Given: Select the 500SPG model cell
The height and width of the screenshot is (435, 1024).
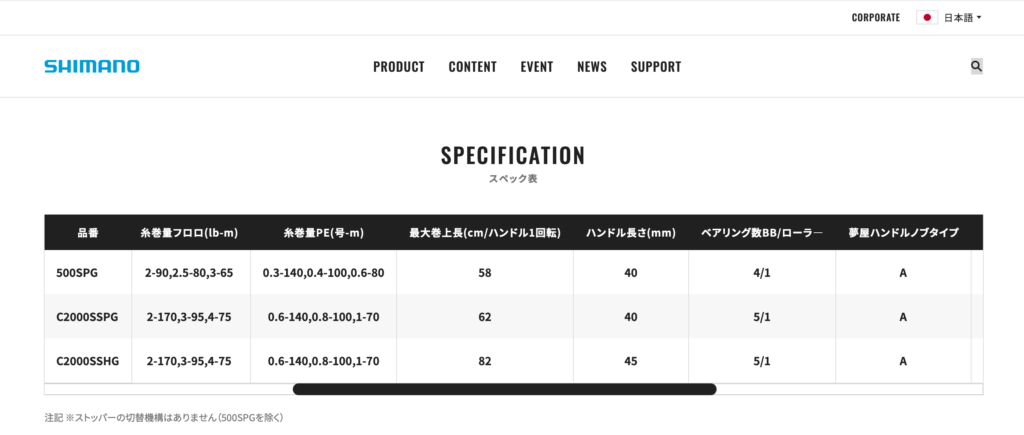Looking at the screenshot, I should 77,272.
